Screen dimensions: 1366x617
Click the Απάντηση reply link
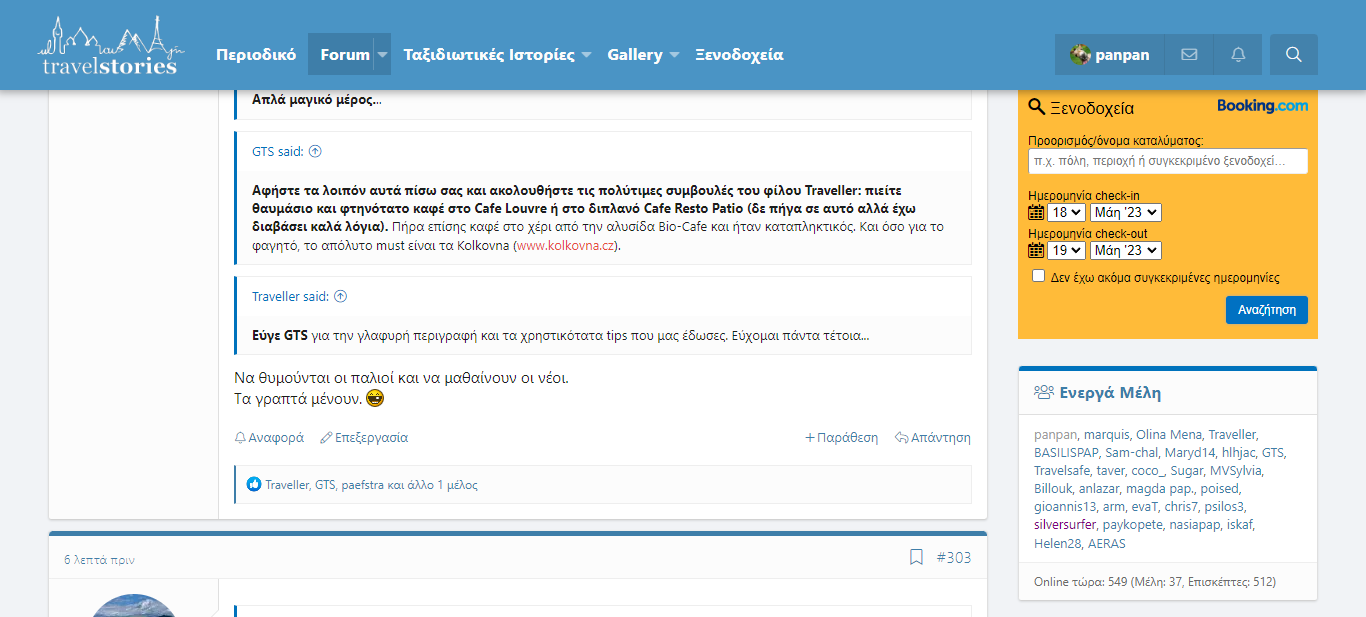tap(933, 438)
